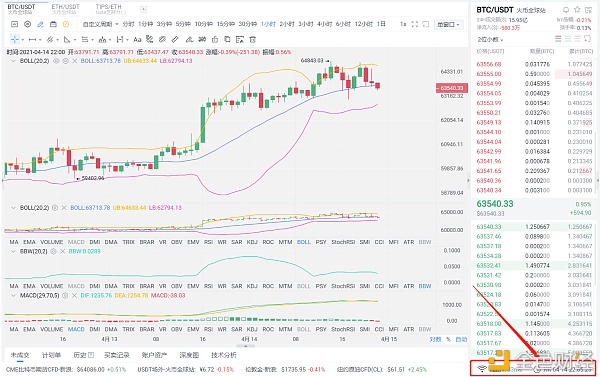
Task: Select the price range measure tool
Action: click(120, 39)
